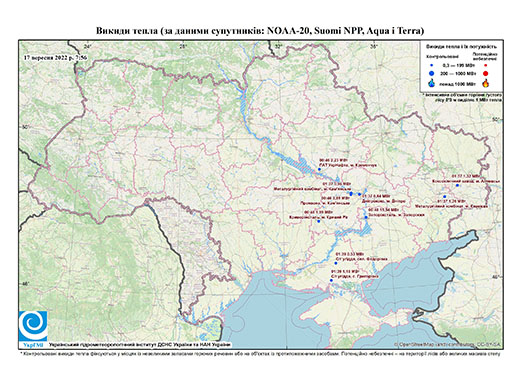Viewport: 520px width, 368px height.
Task: Click the blue marker at Zaporizhstal, Zaporizhzhia
Action: (366, 217)
